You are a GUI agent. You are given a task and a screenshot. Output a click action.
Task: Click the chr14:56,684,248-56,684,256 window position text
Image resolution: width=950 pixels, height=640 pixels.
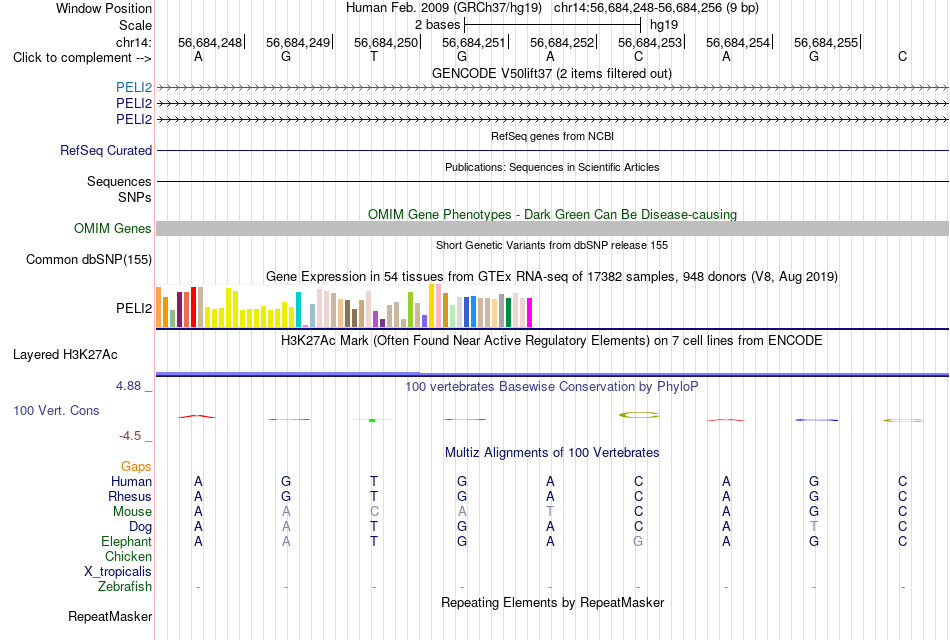(x=656, y=8)
